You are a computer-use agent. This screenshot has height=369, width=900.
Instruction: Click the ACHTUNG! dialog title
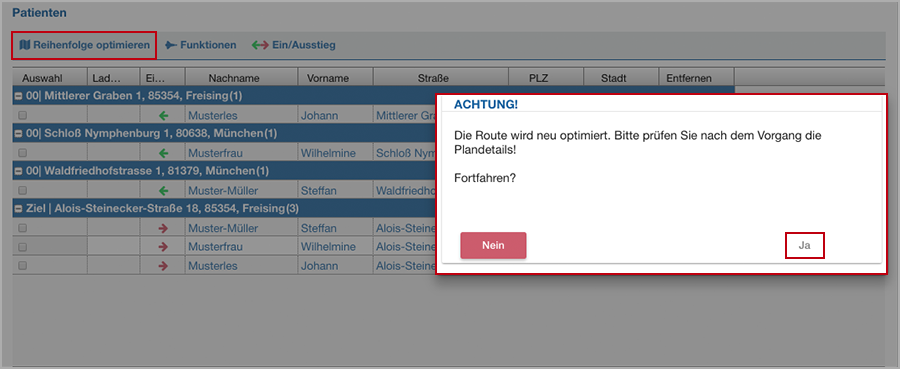pyautogui.click(x=486, y=104)
